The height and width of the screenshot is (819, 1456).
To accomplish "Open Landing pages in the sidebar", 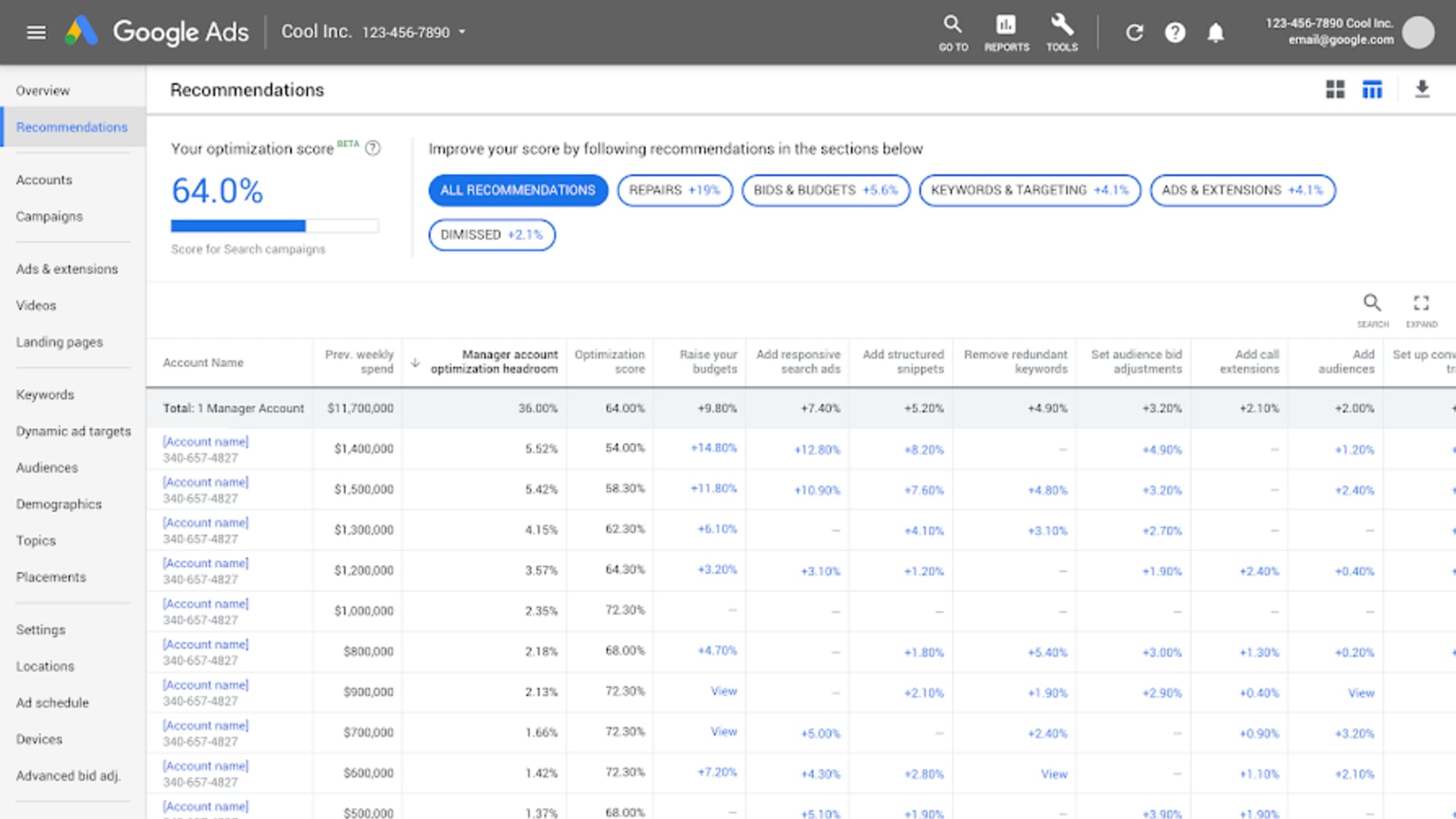I will point(59,342).
